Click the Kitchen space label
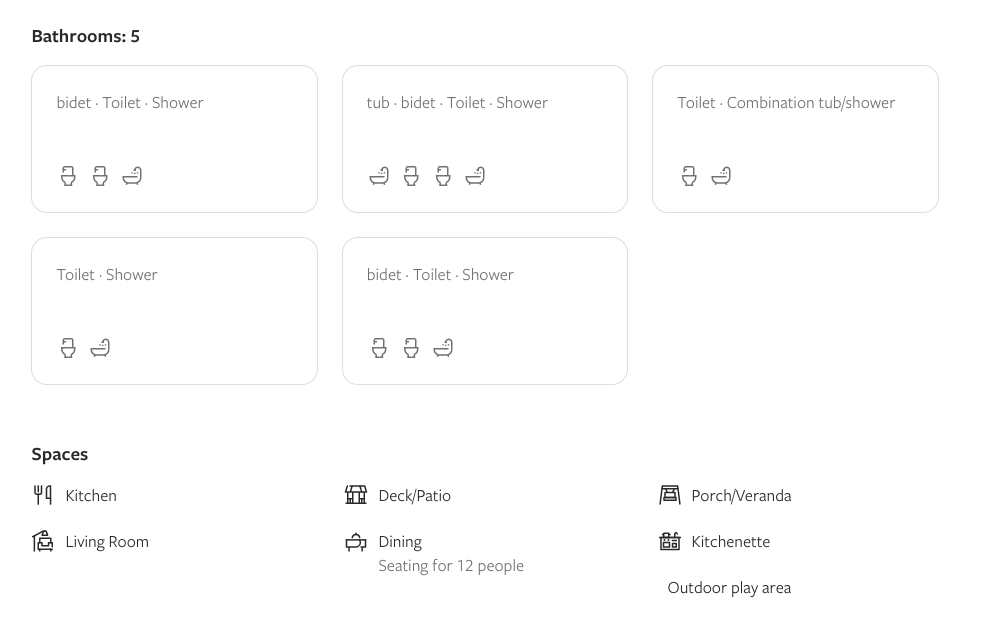This screenshot has width=992, height=619. (x=91, y=496)
